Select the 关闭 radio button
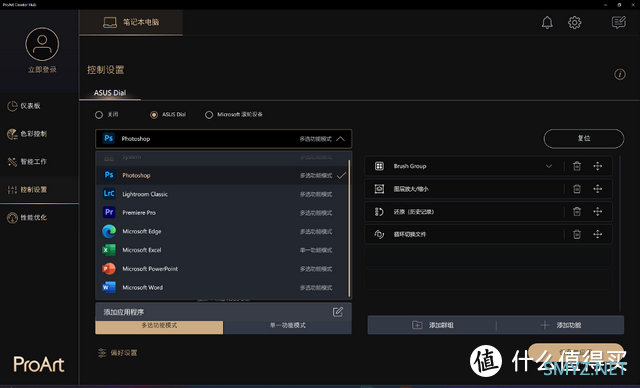 point(99,115)
